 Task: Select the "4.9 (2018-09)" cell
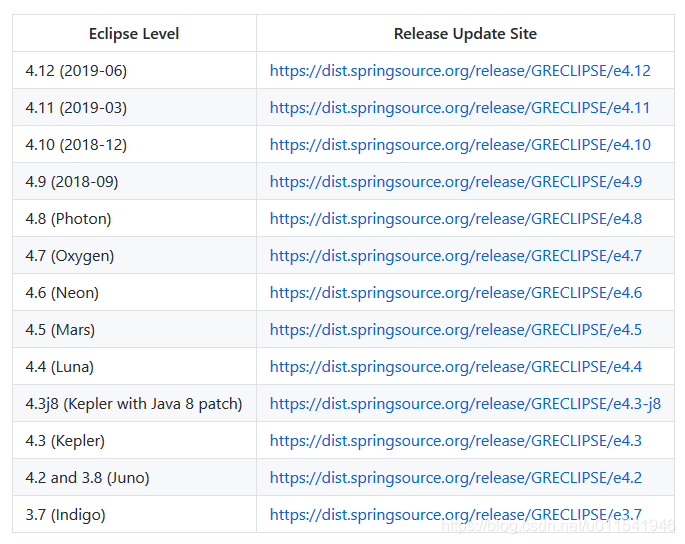[x=135, y=181]
